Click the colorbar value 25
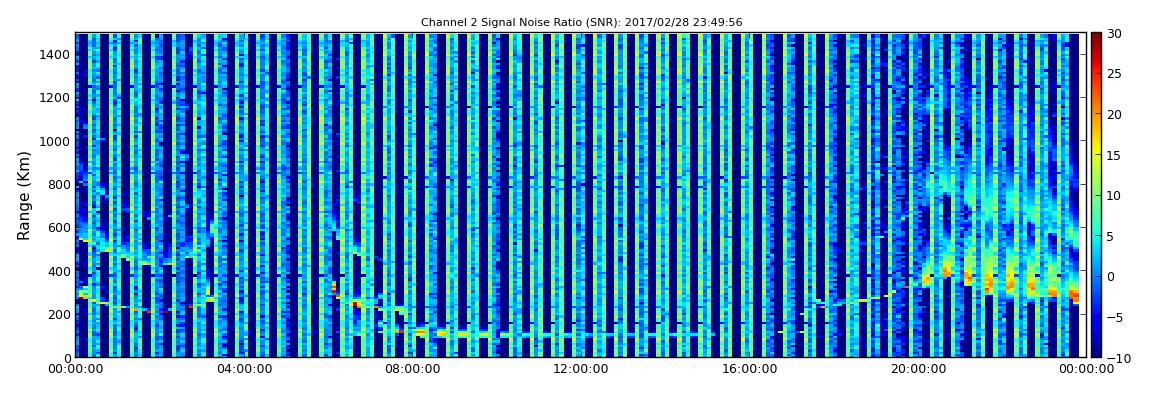This screenshot has height=407, width=1150. (x=1115, y=74)
